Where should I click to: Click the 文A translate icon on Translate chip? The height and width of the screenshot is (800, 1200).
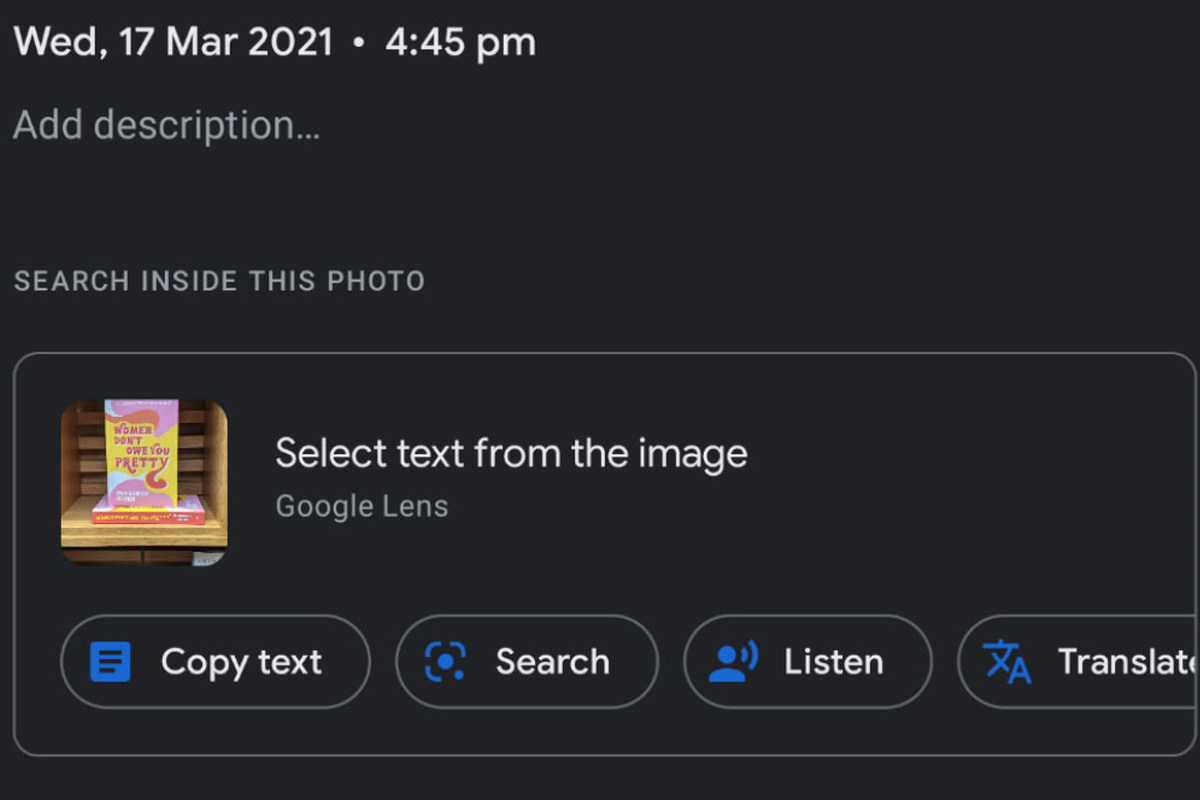[x=1007, y=662]
